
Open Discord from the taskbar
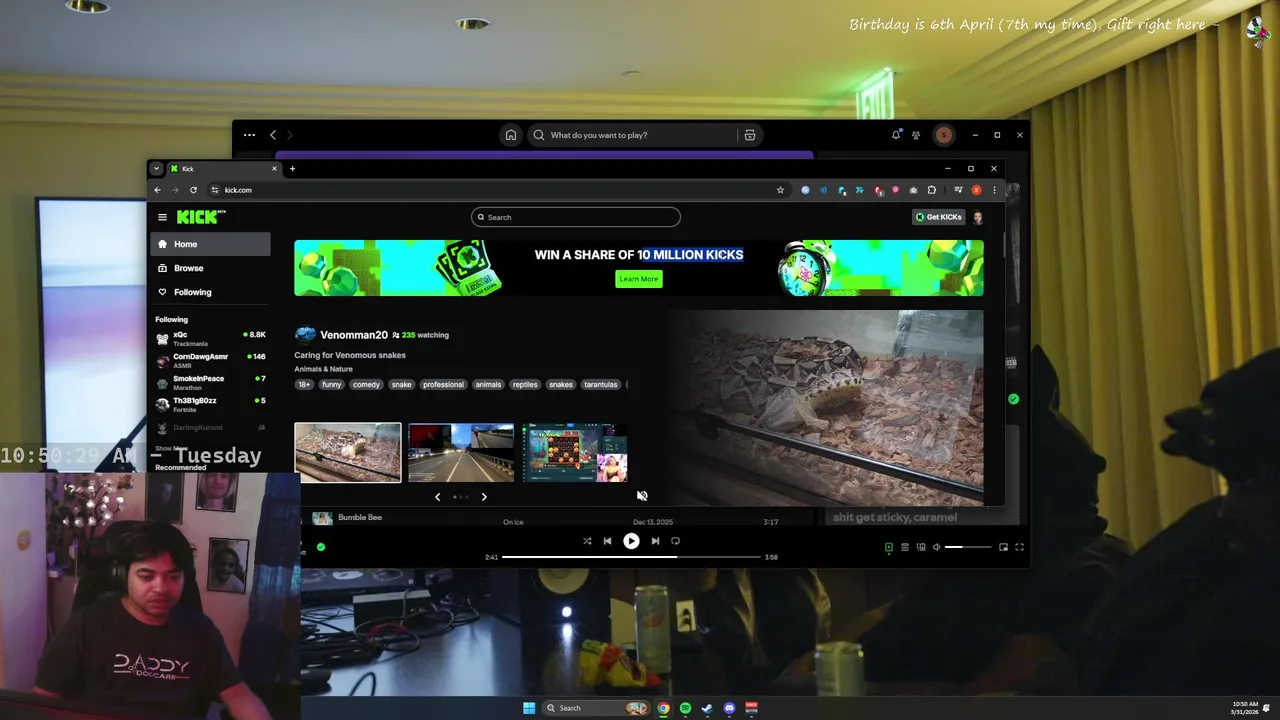[x=729, y=708]
